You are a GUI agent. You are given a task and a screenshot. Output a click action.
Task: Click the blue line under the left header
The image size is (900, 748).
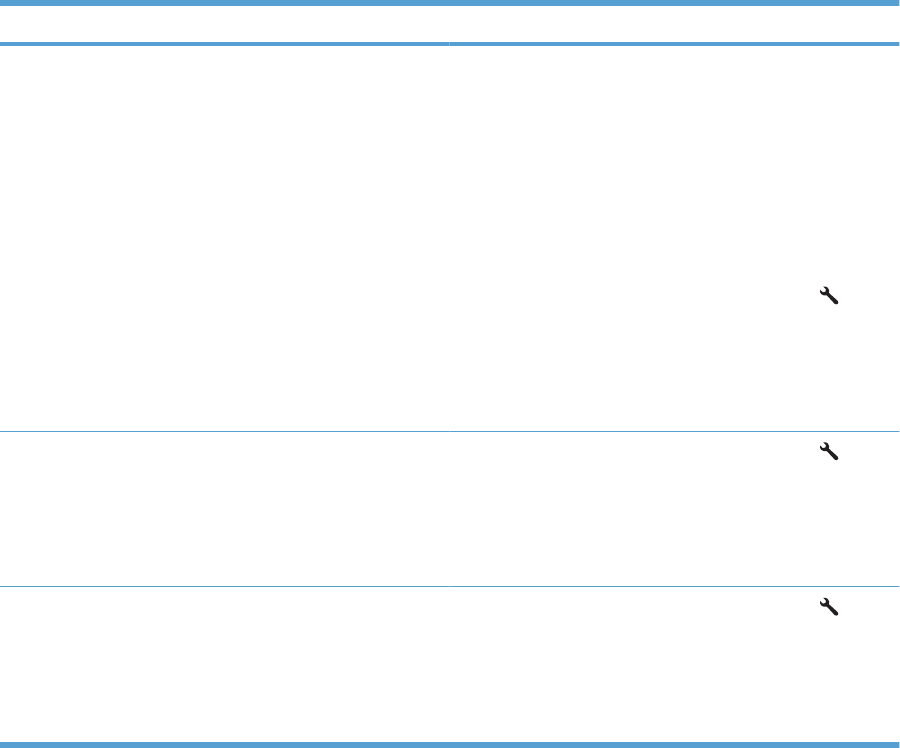point(224,44)
